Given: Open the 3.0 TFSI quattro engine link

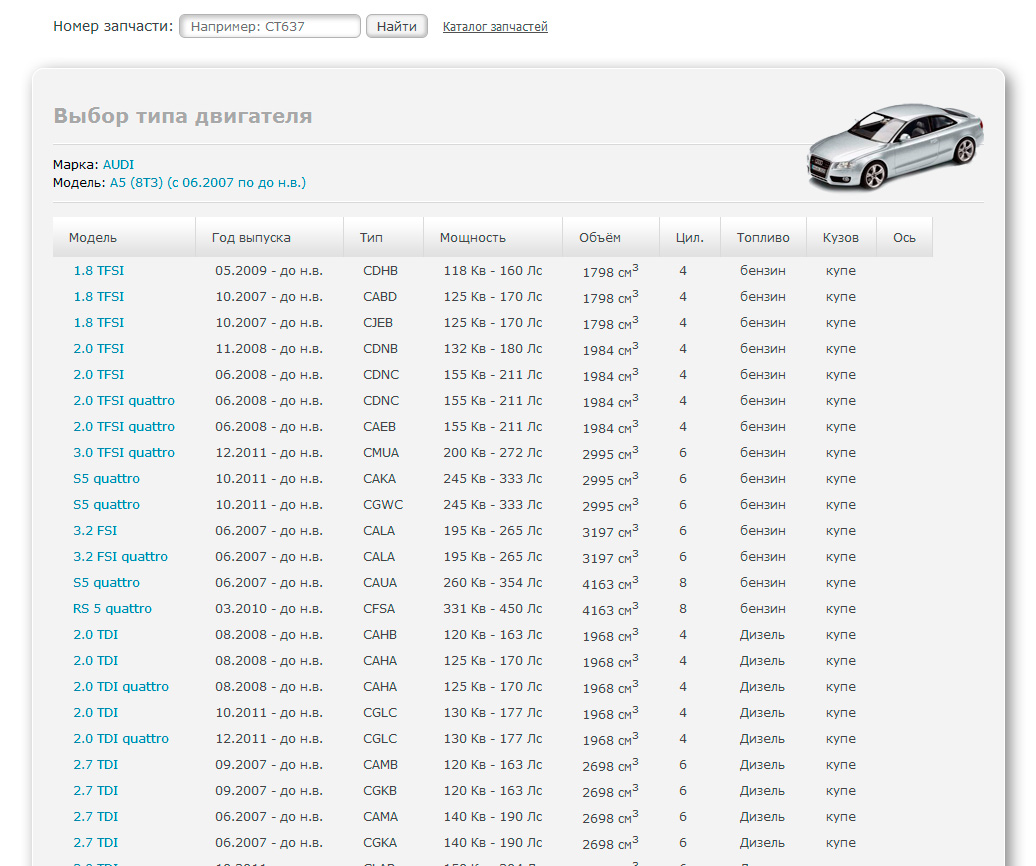Looking at the screenshot, I should pos(124,453).
